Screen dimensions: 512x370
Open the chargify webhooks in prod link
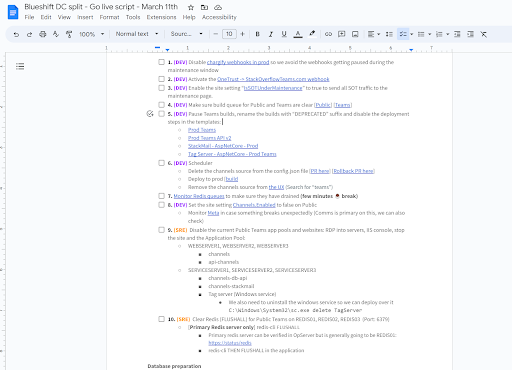click(x=238, y=62)
